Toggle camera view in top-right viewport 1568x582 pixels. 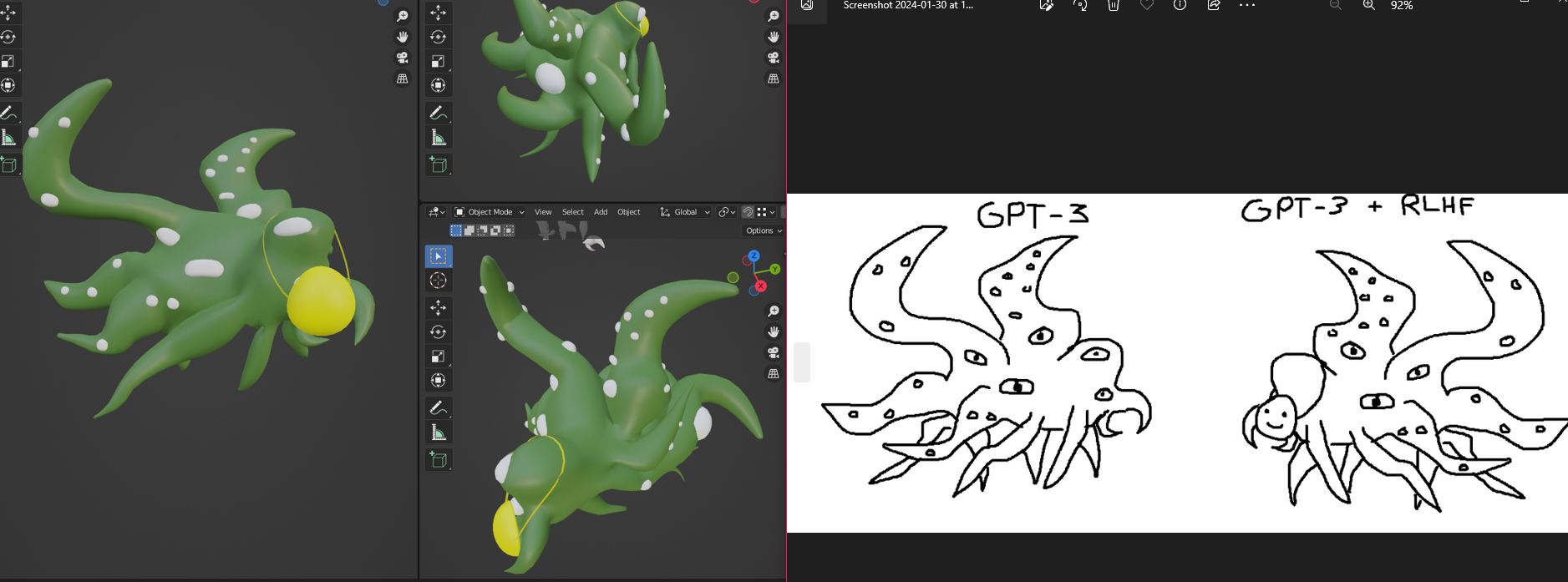coord(774,58)
